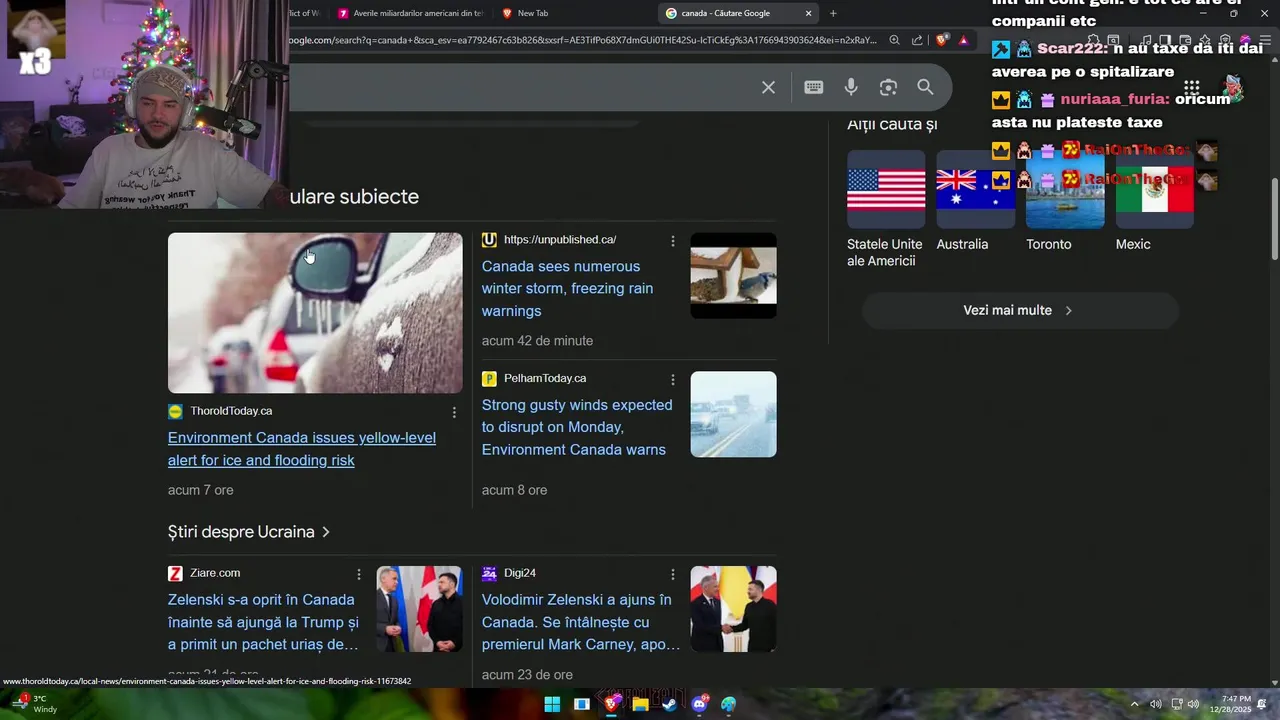Click the PelhamToday.ca source label
Screen dimensions: 1280x720
(545, 379)
